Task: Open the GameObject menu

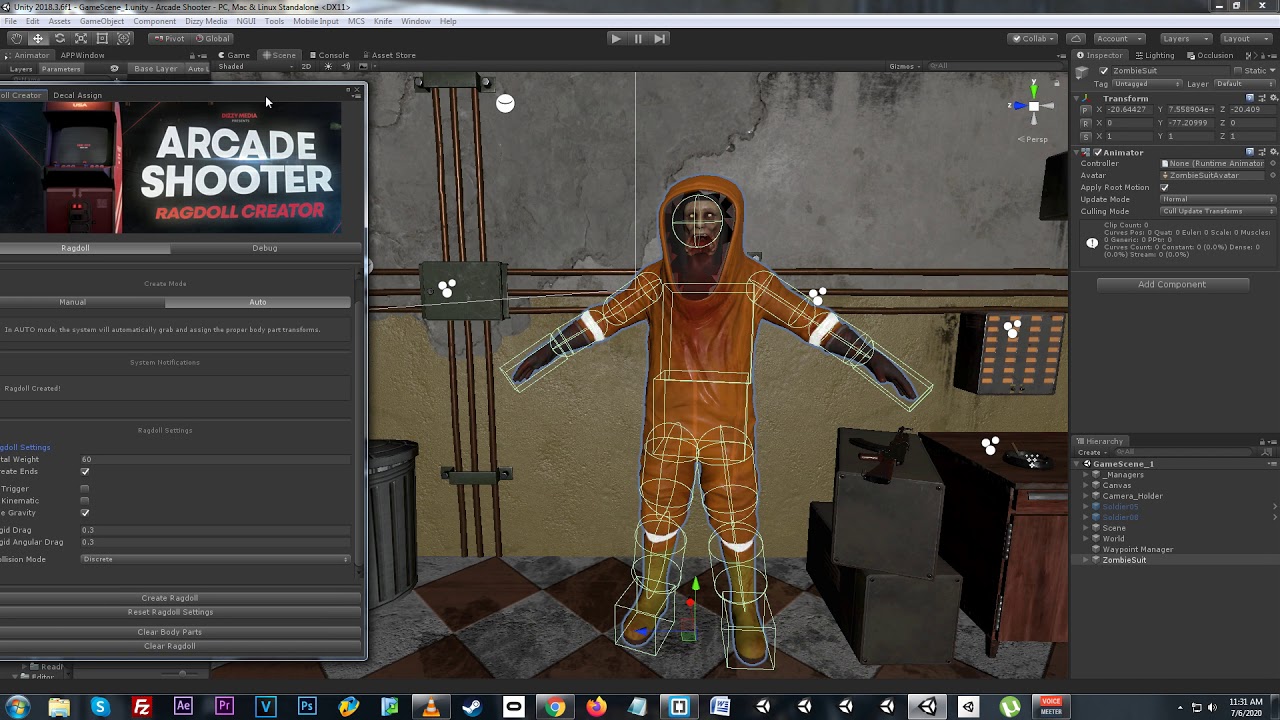Action: [102, 21]
